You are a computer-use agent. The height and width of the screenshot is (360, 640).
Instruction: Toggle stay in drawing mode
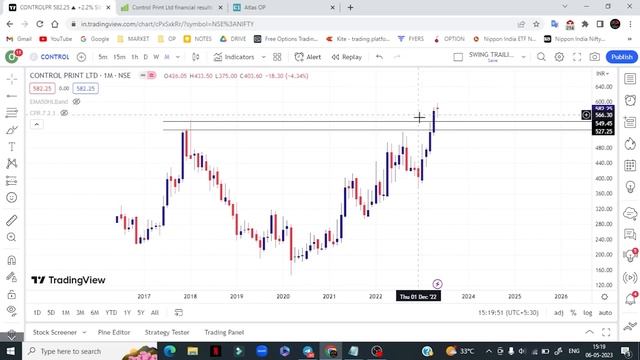(11, 277)
